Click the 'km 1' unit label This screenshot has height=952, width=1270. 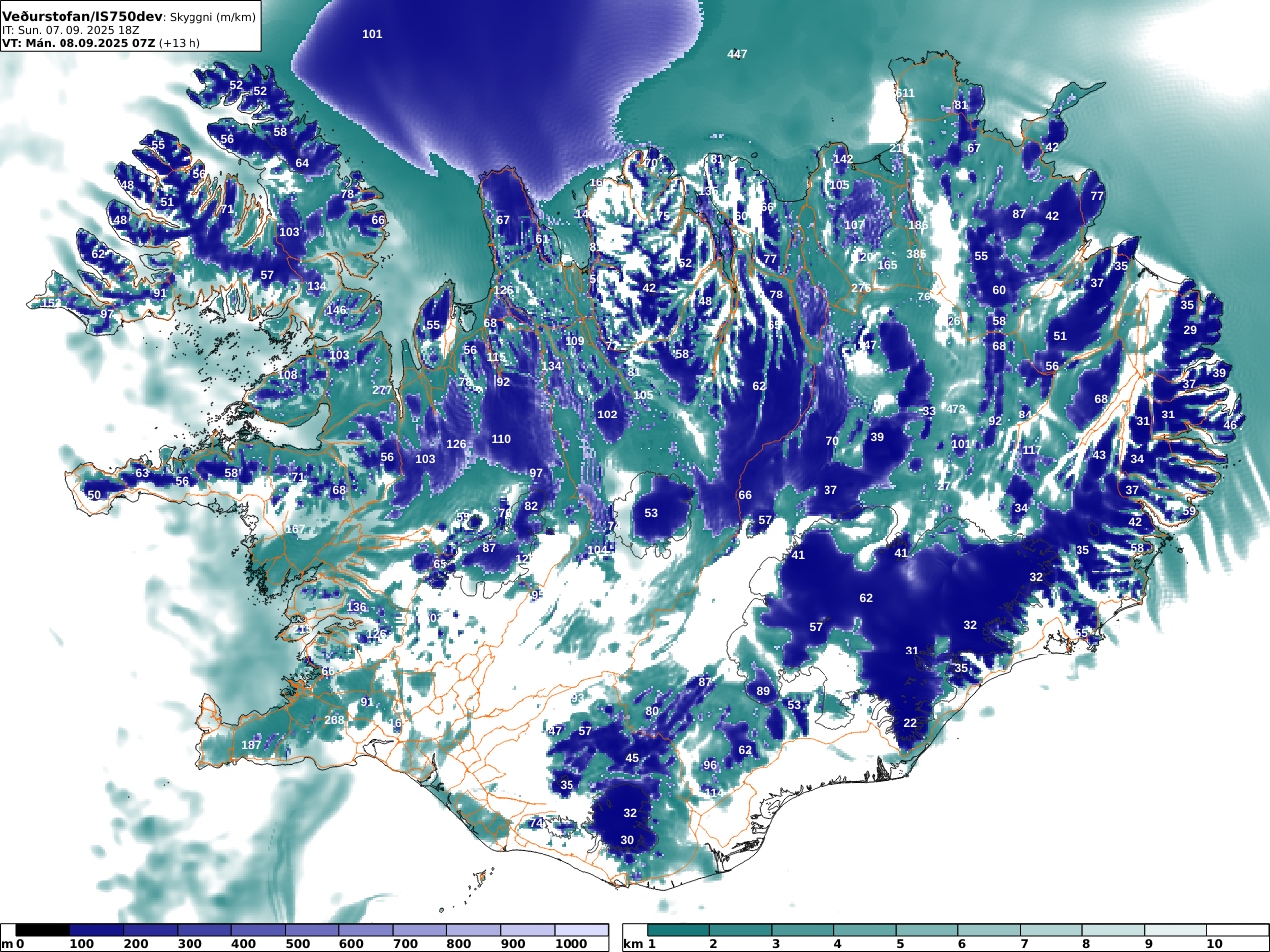(x=640, y=945)
